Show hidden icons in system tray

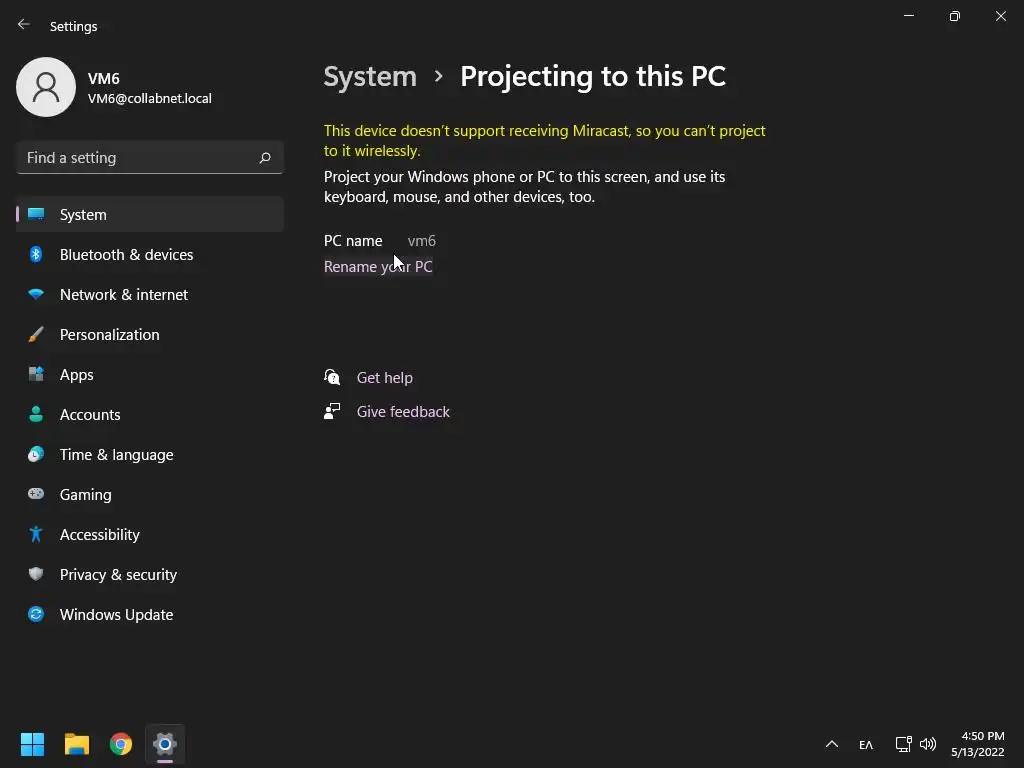pyautogui.click(x=831, y=745)
